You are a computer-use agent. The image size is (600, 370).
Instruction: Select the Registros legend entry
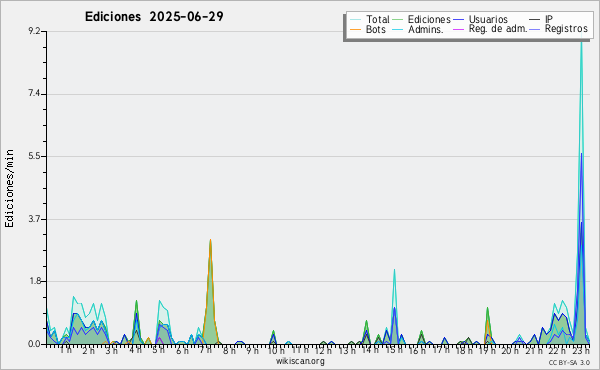tap(566, 29)
